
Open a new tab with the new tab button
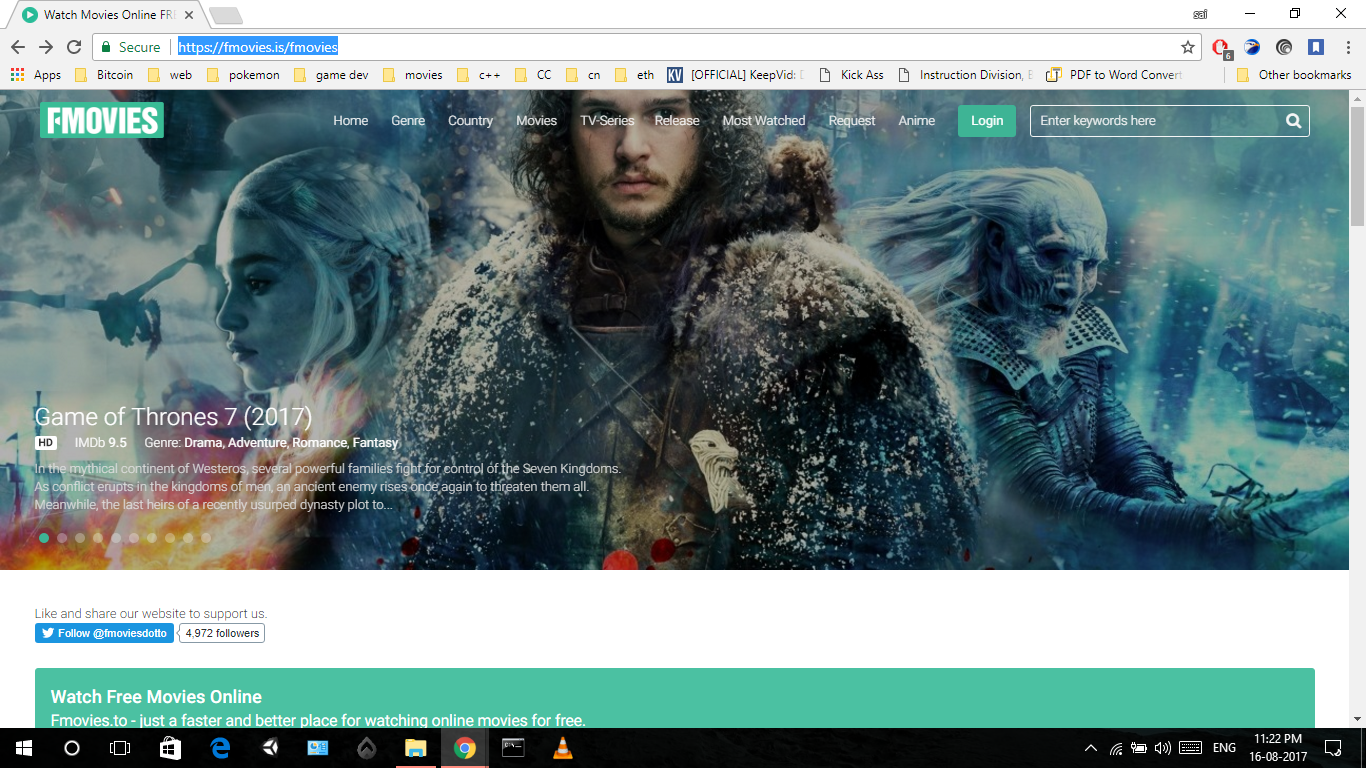pyautogui.click(x=226, y=16)
